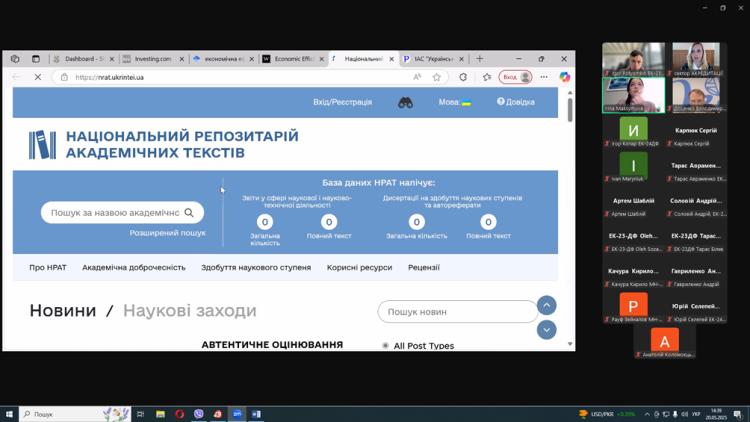The image size is (750, 422).
Task: Add page to favorites with star icon
Action: [x=437, y=77]
